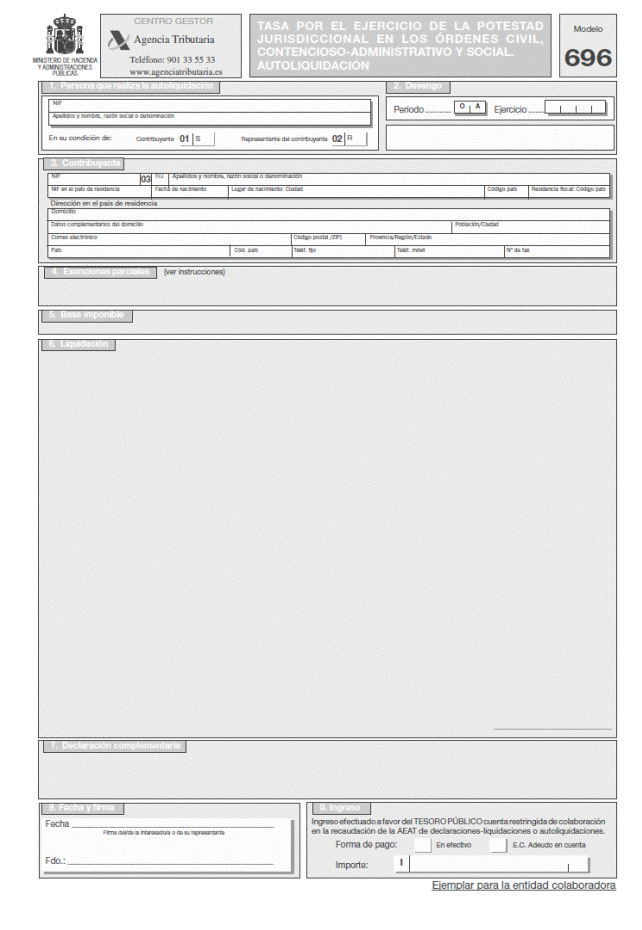Select the Código postal (ZIP) field

[328, 240]
